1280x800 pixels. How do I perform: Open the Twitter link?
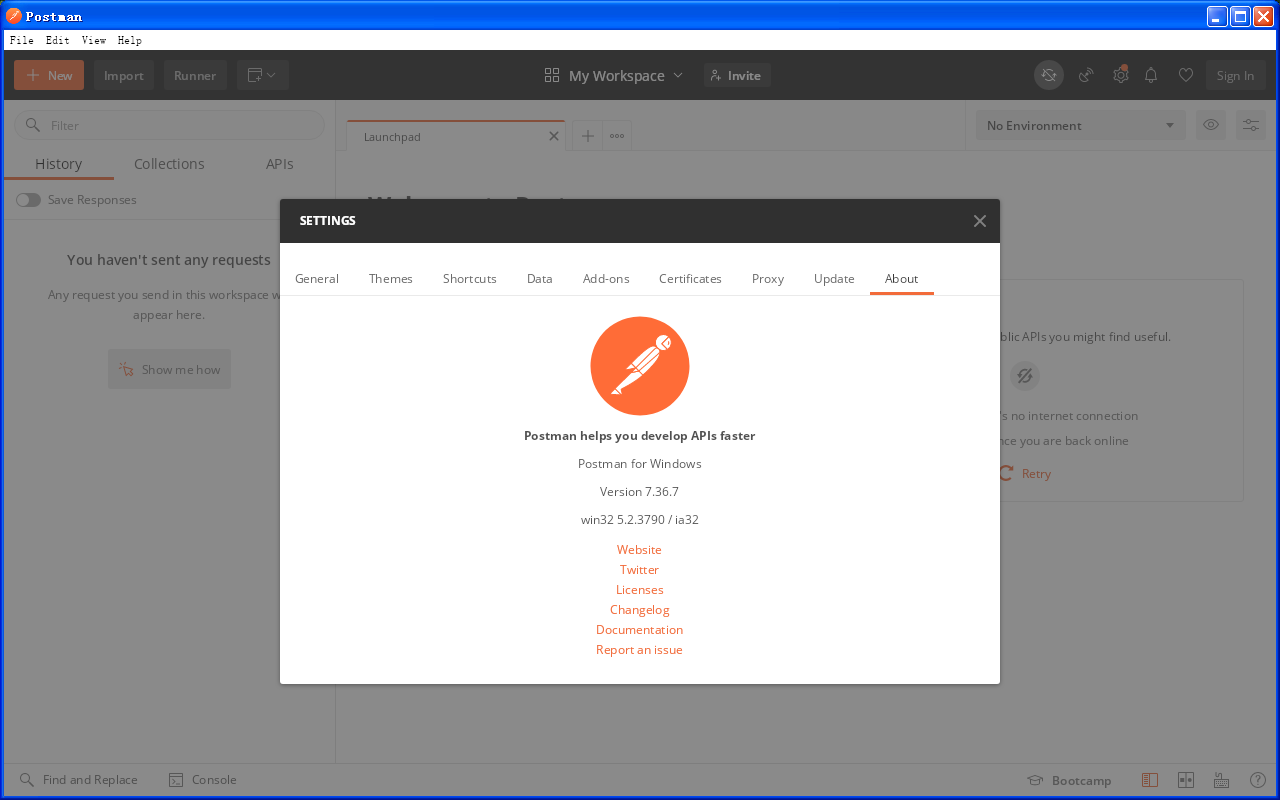pos(639,570)
